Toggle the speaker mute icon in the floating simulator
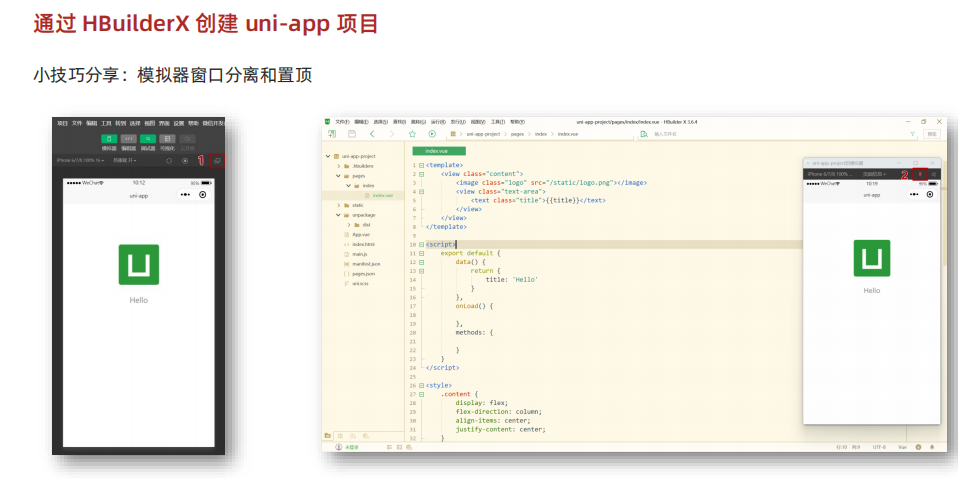Viewport: 958px width, 478px height. point(934,174)
